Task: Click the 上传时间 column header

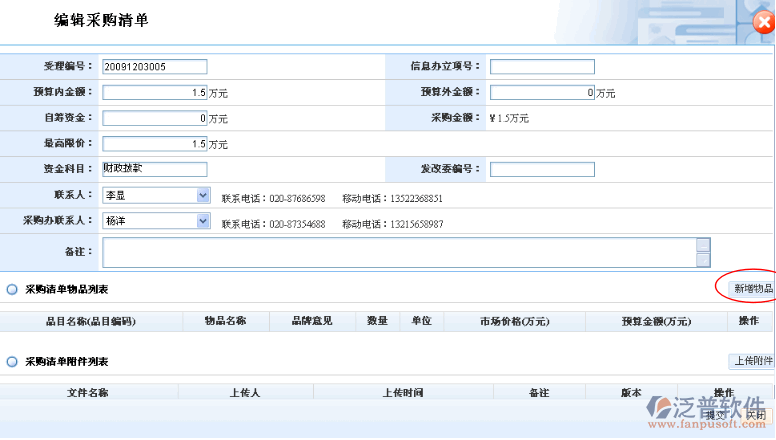Action: (403, 392)
